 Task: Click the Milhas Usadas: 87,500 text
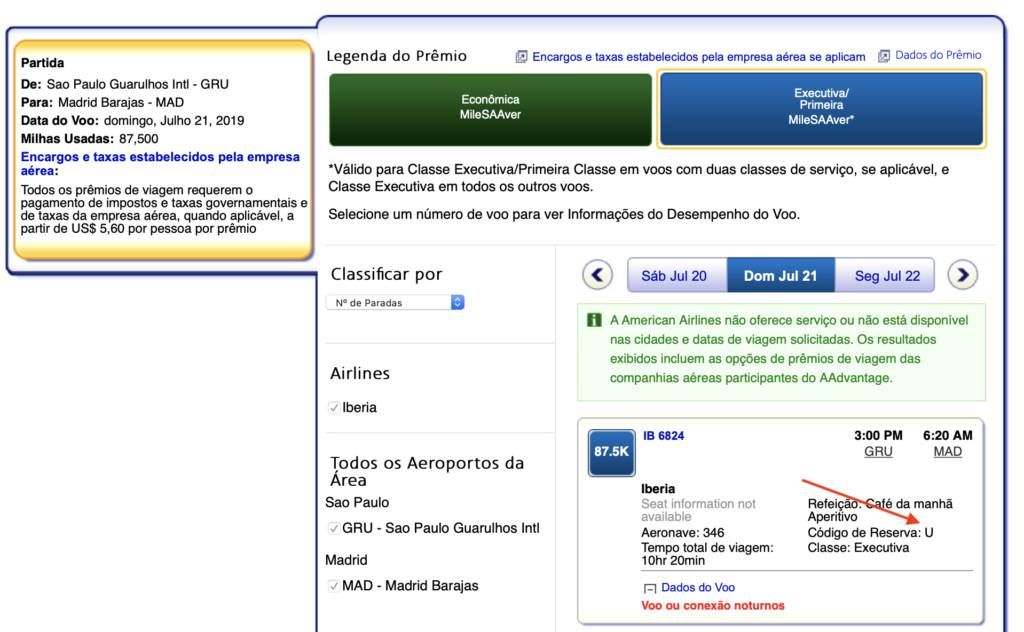pos(89,138)
